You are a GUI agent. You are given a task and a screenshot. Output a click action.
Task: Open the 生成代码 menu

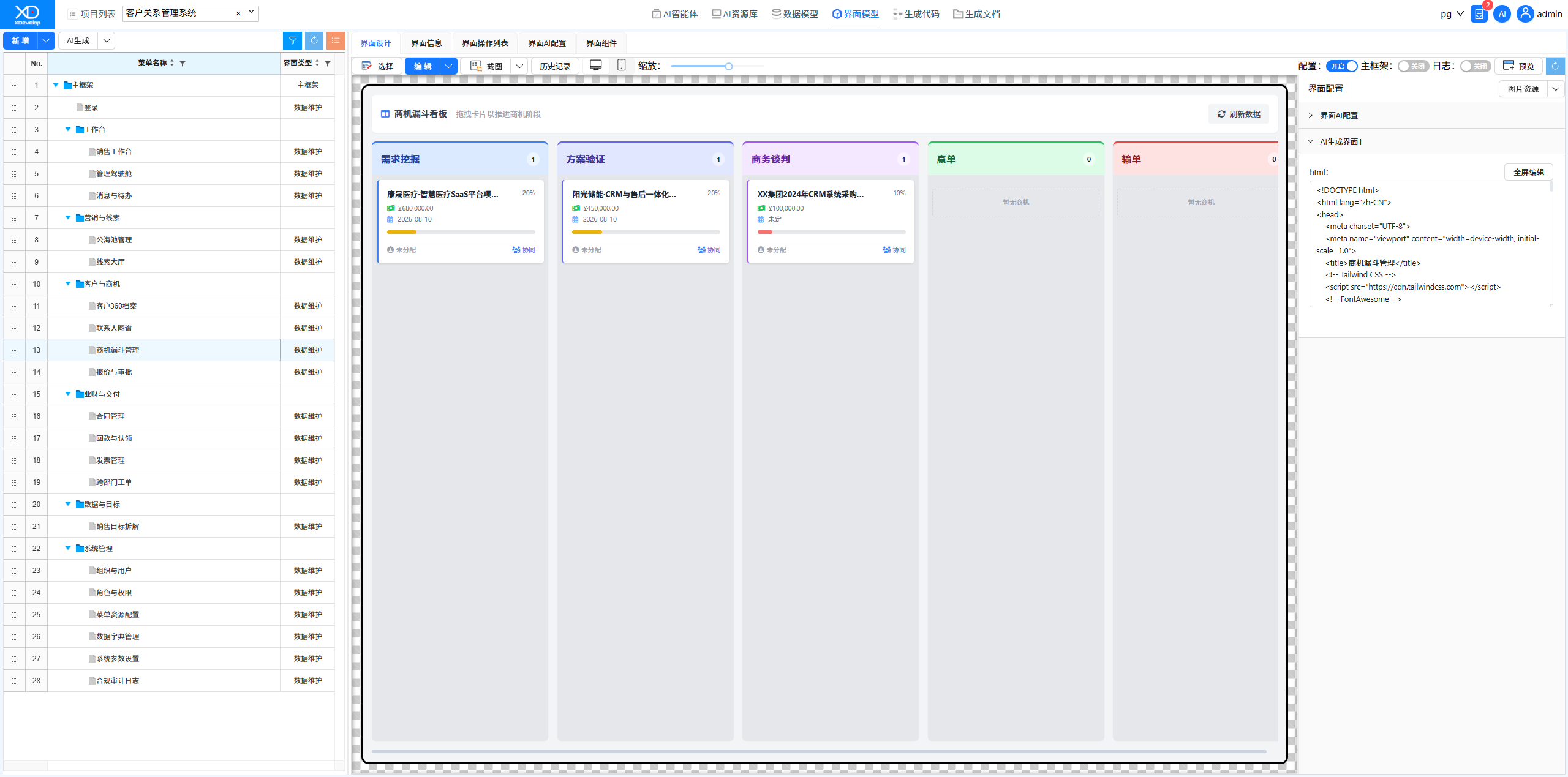click(916, 13)
